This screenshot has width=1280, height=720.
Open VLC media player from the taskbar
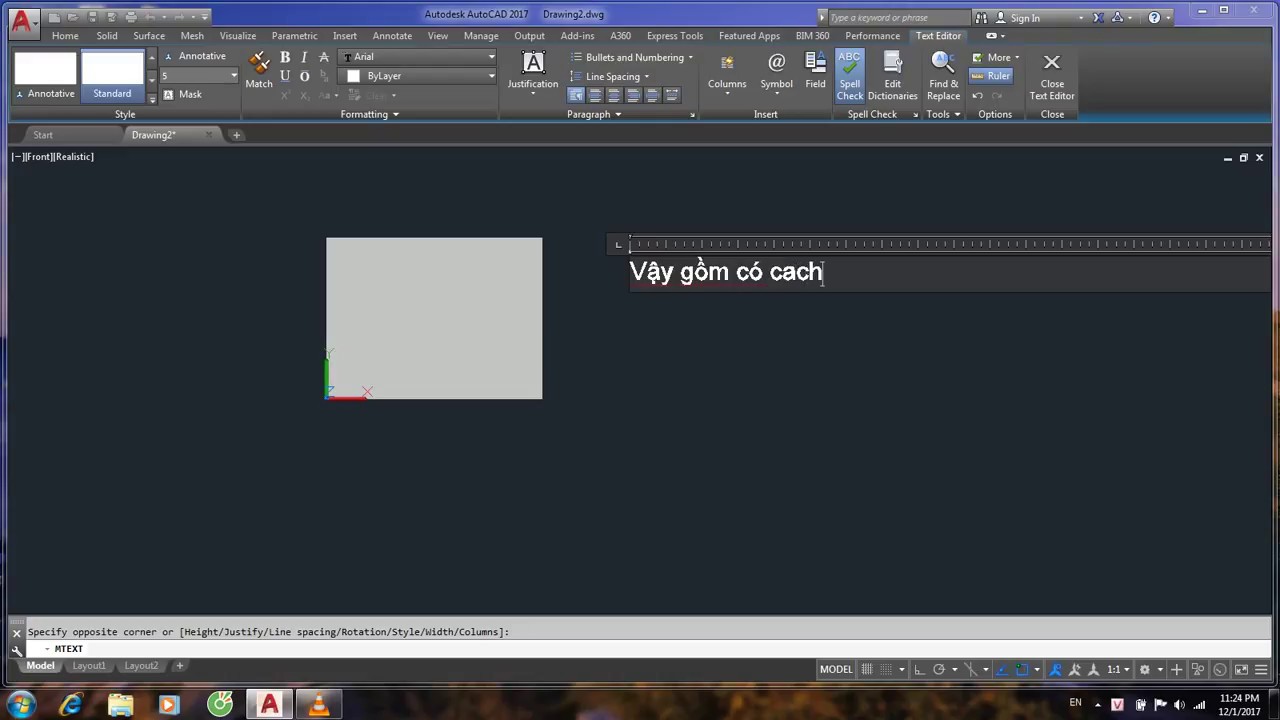pyautogui.click(x=318, y=705)
